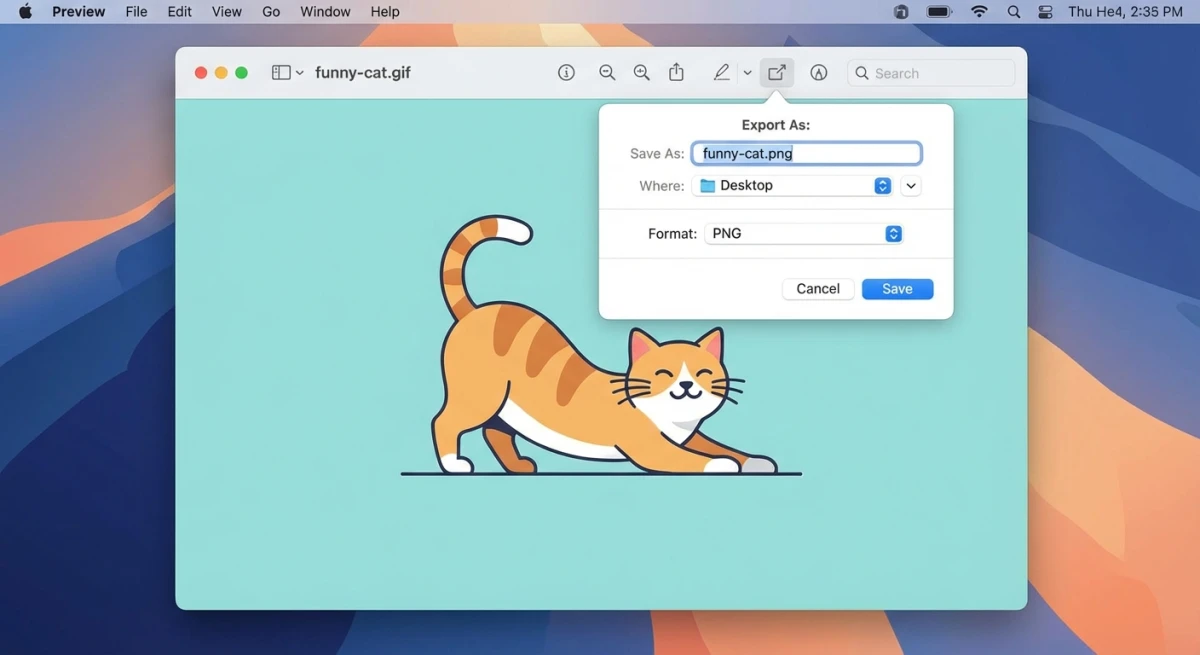Click the Cancel button
The height and width of the screenshot is (655, 1200).
[x=818, y=289]
